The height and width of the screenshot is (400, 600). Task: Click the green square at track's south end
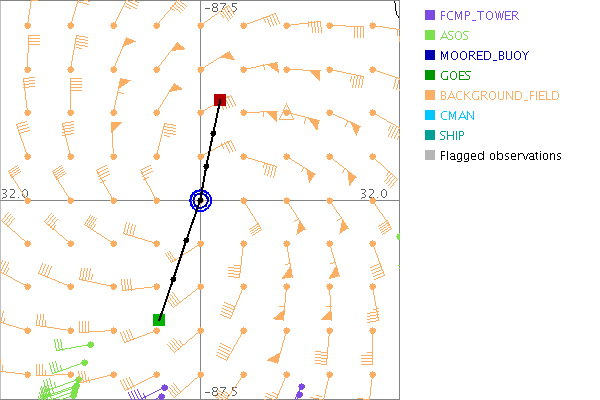click(159, 319)
